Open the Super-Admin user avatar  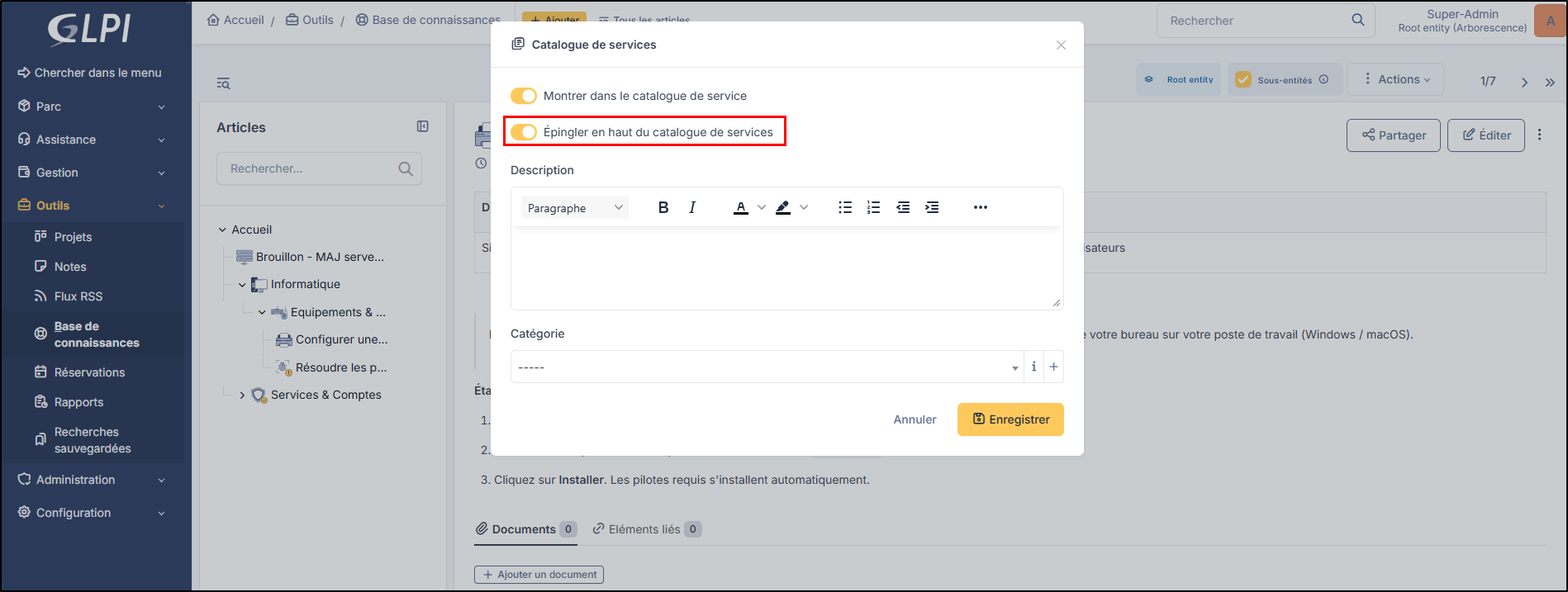(1550, 21)
